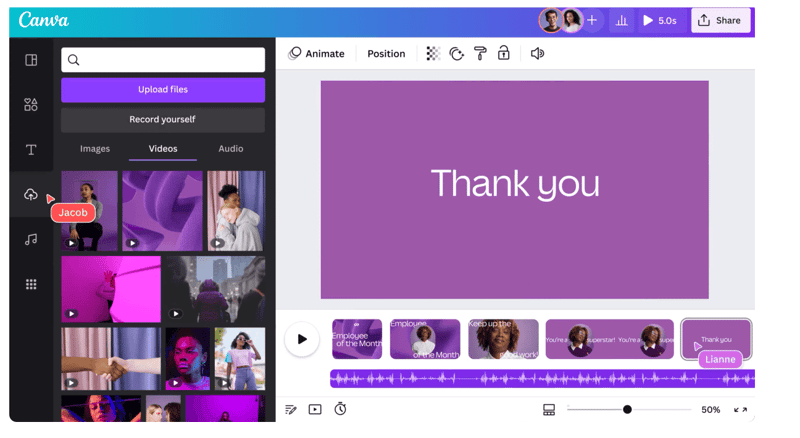Click the Upload files button

163,90
